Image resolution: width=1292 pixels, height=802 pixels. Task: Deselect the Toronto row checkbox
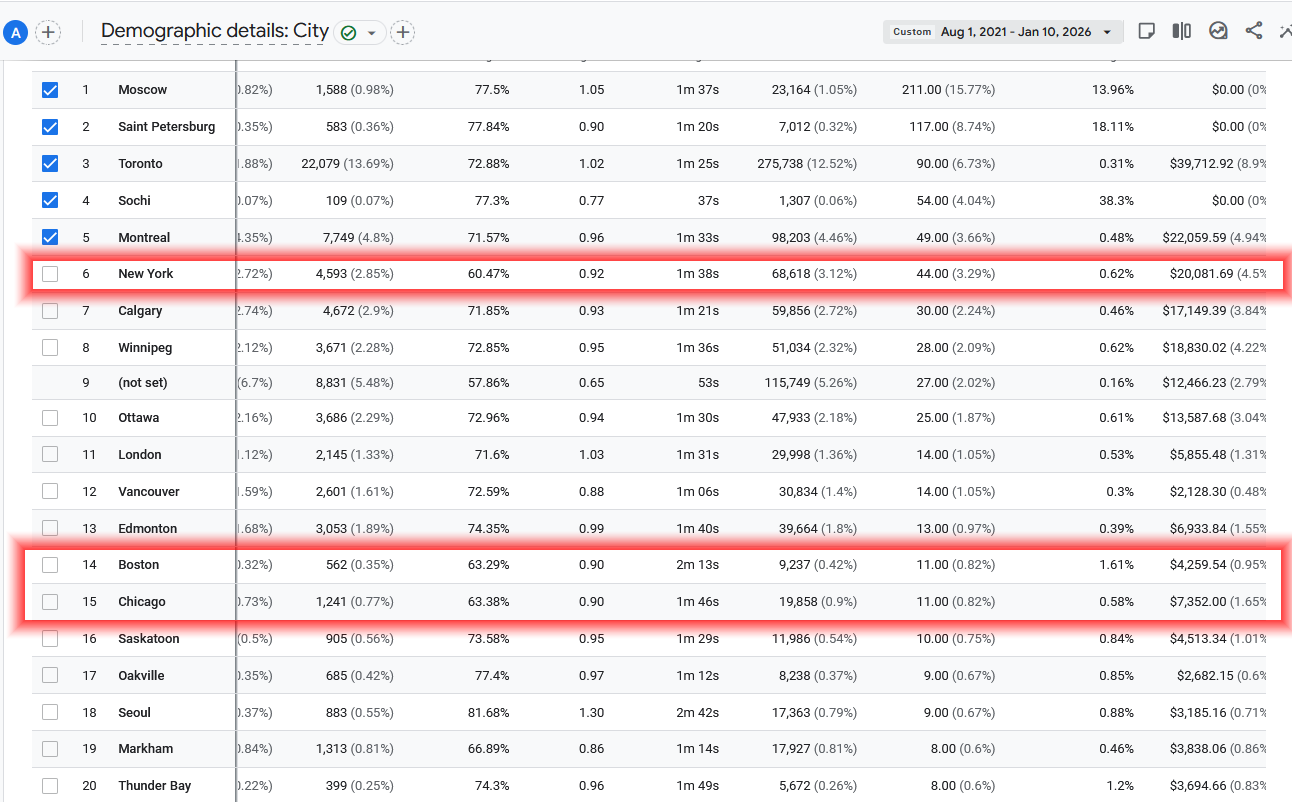(50, 164)
